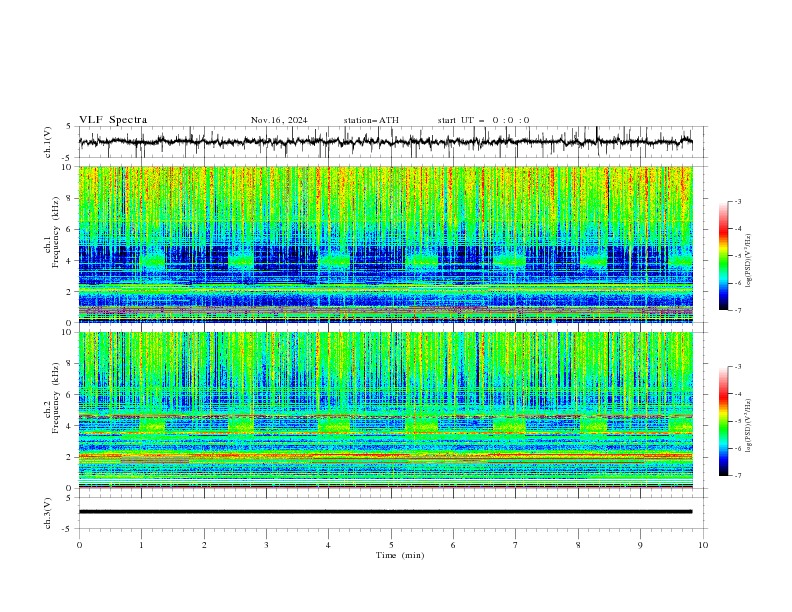Click the 'ch.2 Frequency (kHz)' axis label

pyautogui.click(x=52, y=398)
